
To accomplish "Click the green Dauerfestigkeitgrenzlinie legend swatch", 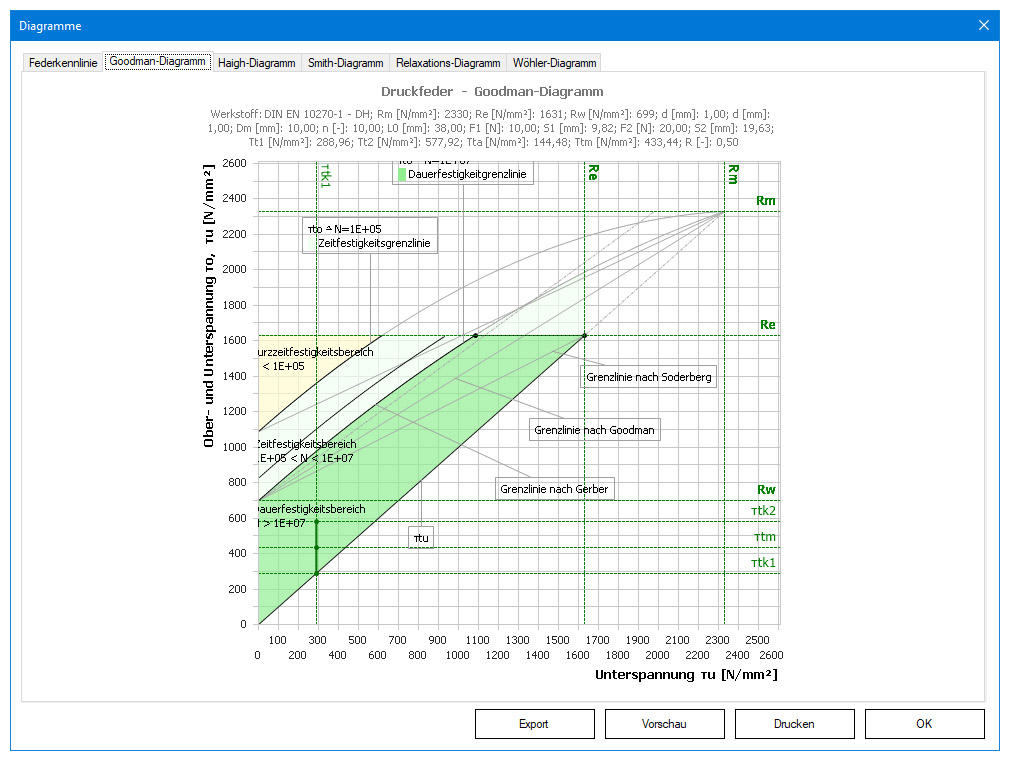I will click(x=402, y=174).
